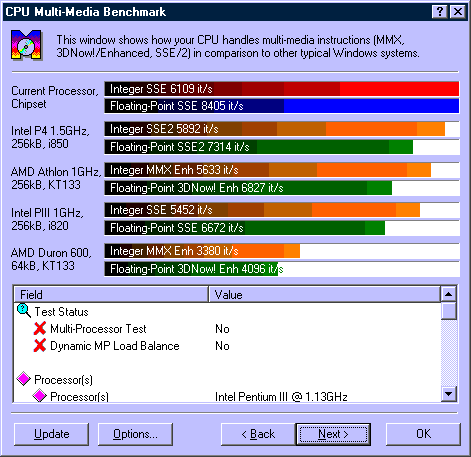Select the red X beside Multi-Processor Test
This screenshot has width=471, height=457.
coord(40,328)
